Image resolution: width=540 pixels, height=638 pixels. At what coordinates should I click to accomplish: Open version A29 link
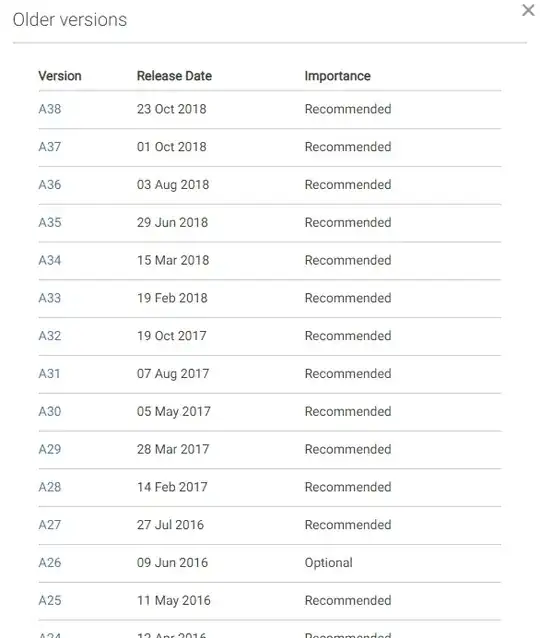[x=50, y=450]
